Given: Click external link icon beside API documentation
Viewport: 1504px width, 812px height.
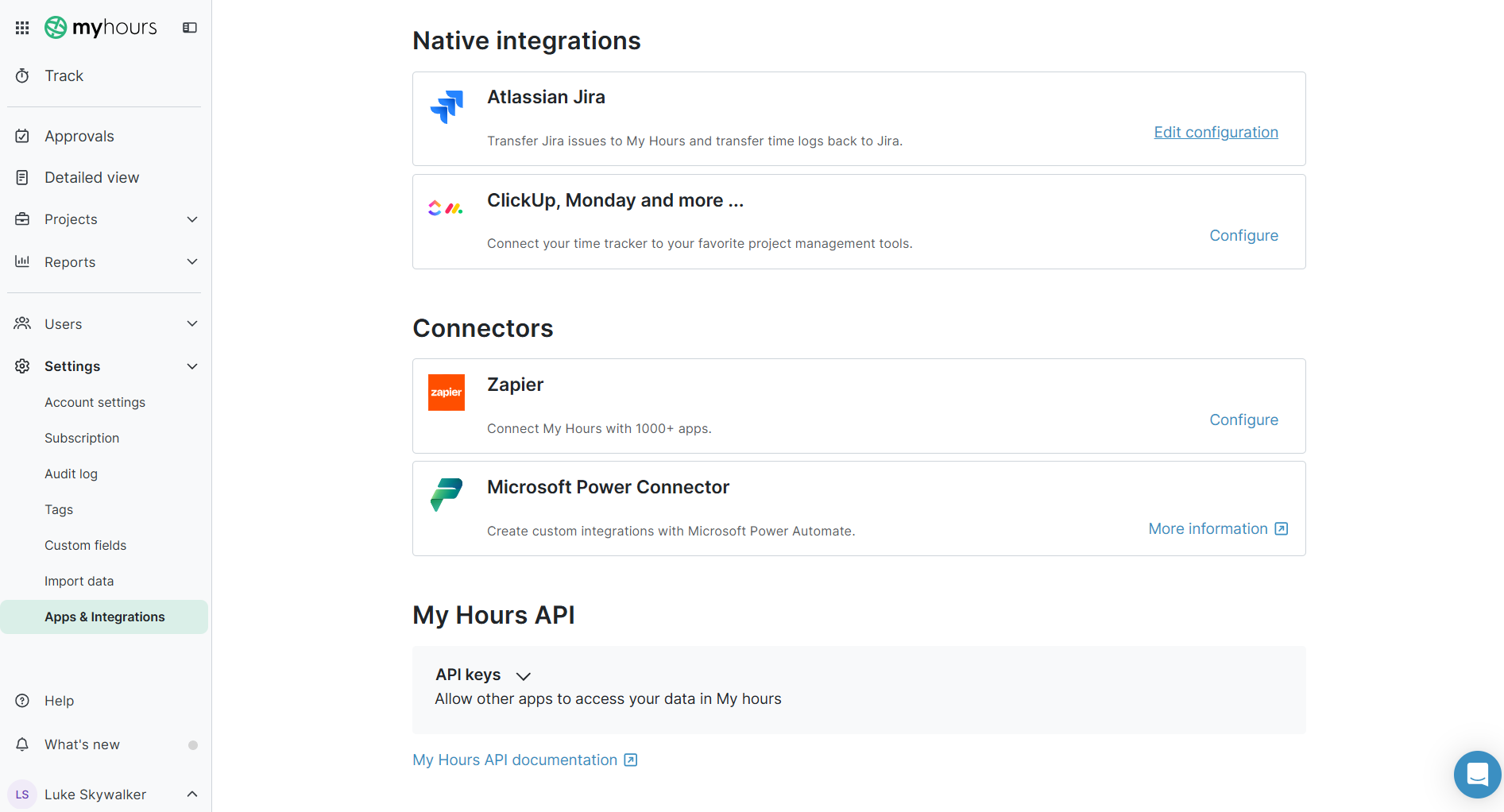Looking at the screenshot, I should coord(631,760).
